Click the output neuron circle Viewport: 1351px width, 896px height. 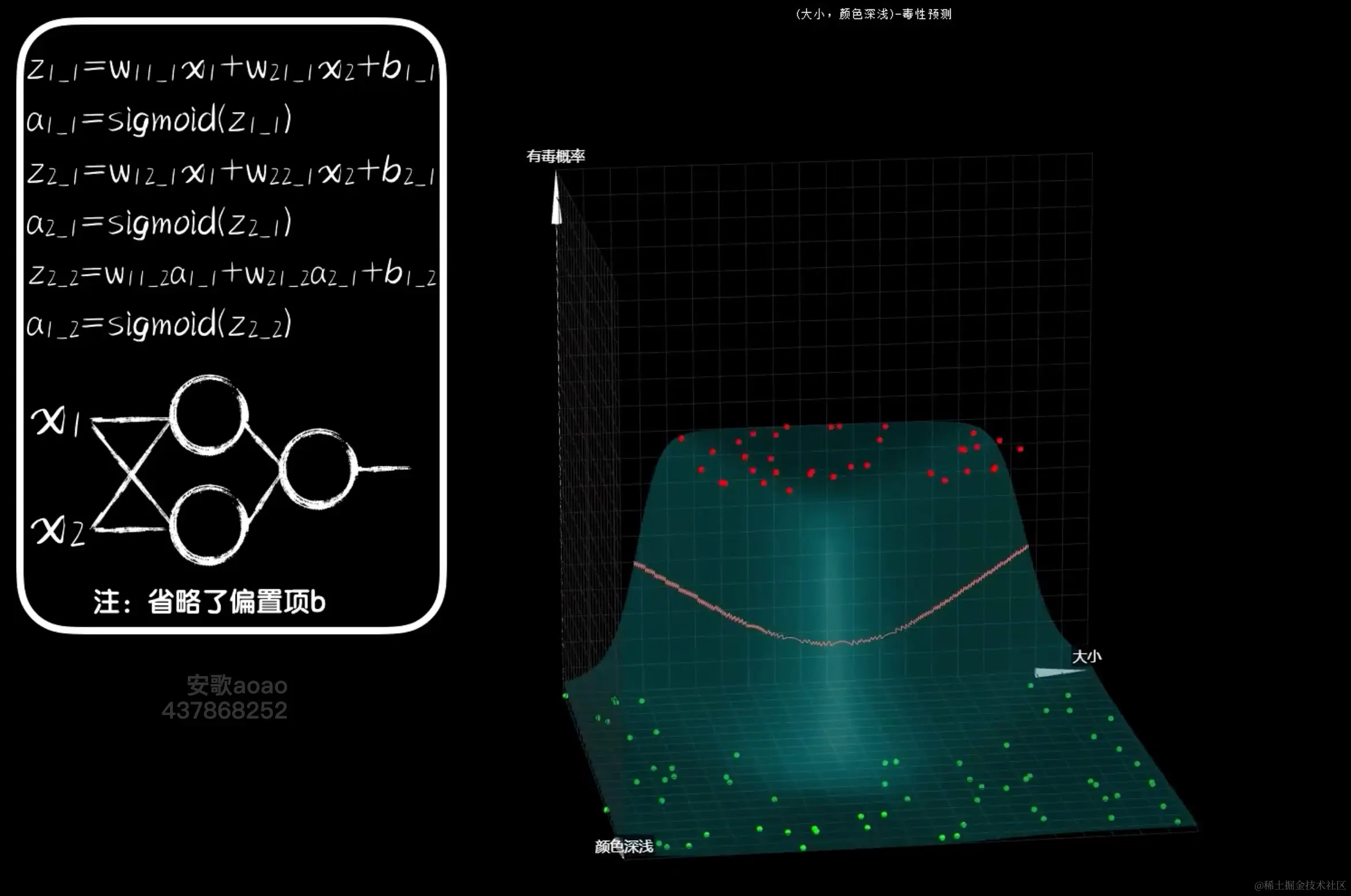[319, 469]
